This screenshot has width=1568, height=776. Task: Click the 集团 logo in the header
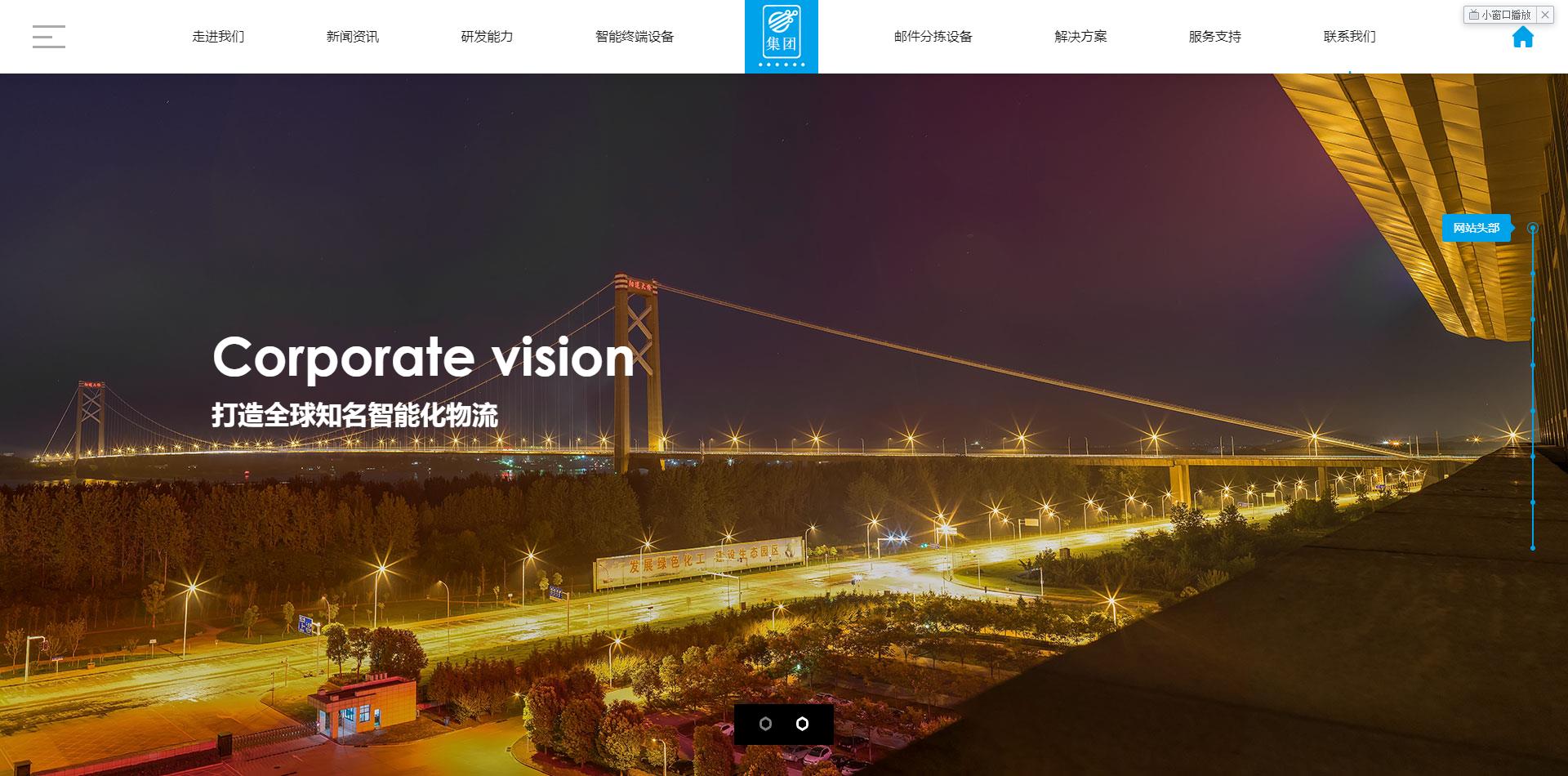coord(782,37)
